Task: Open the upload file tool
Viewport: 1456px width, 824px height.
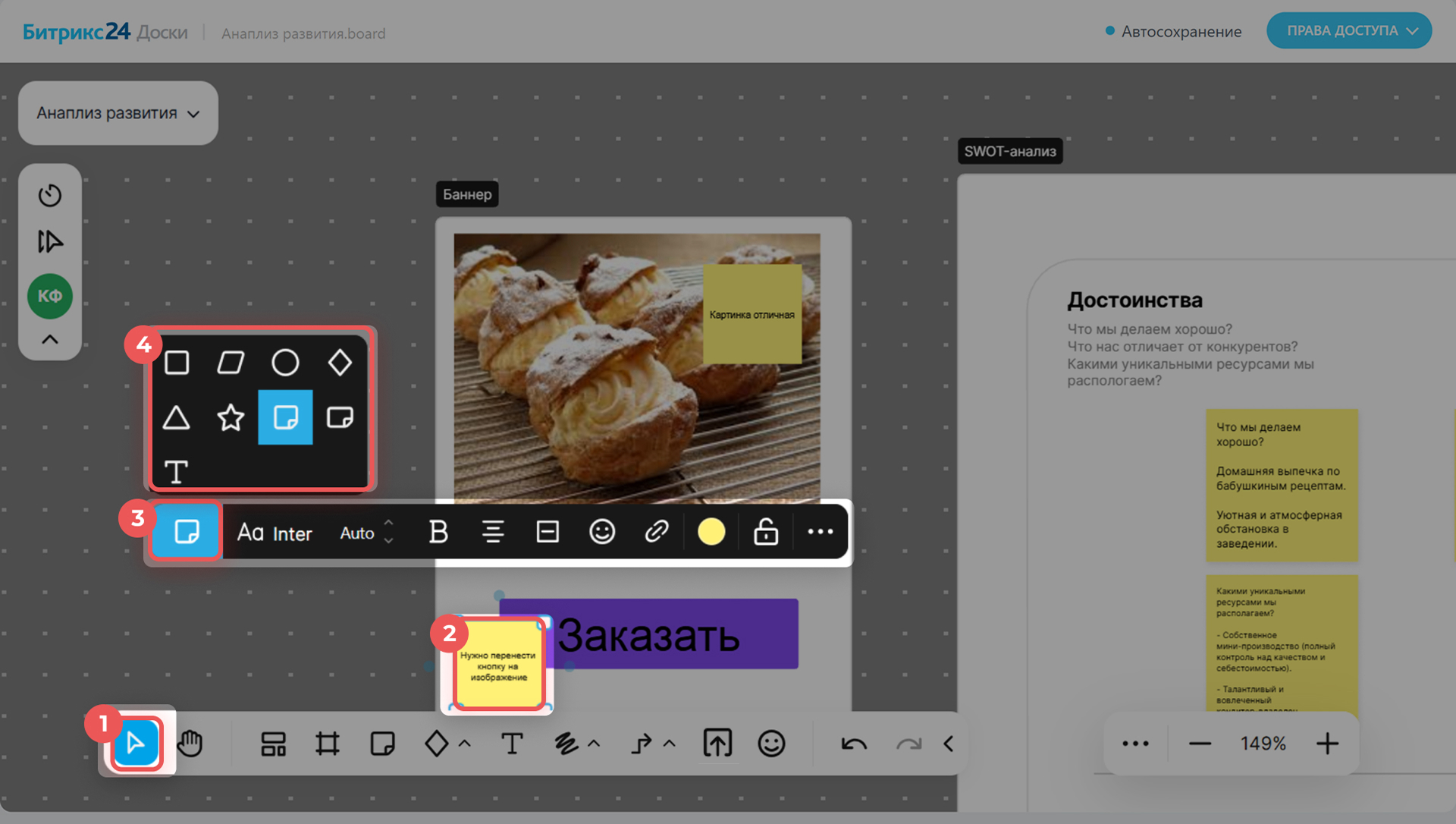Action: (717, 744)
